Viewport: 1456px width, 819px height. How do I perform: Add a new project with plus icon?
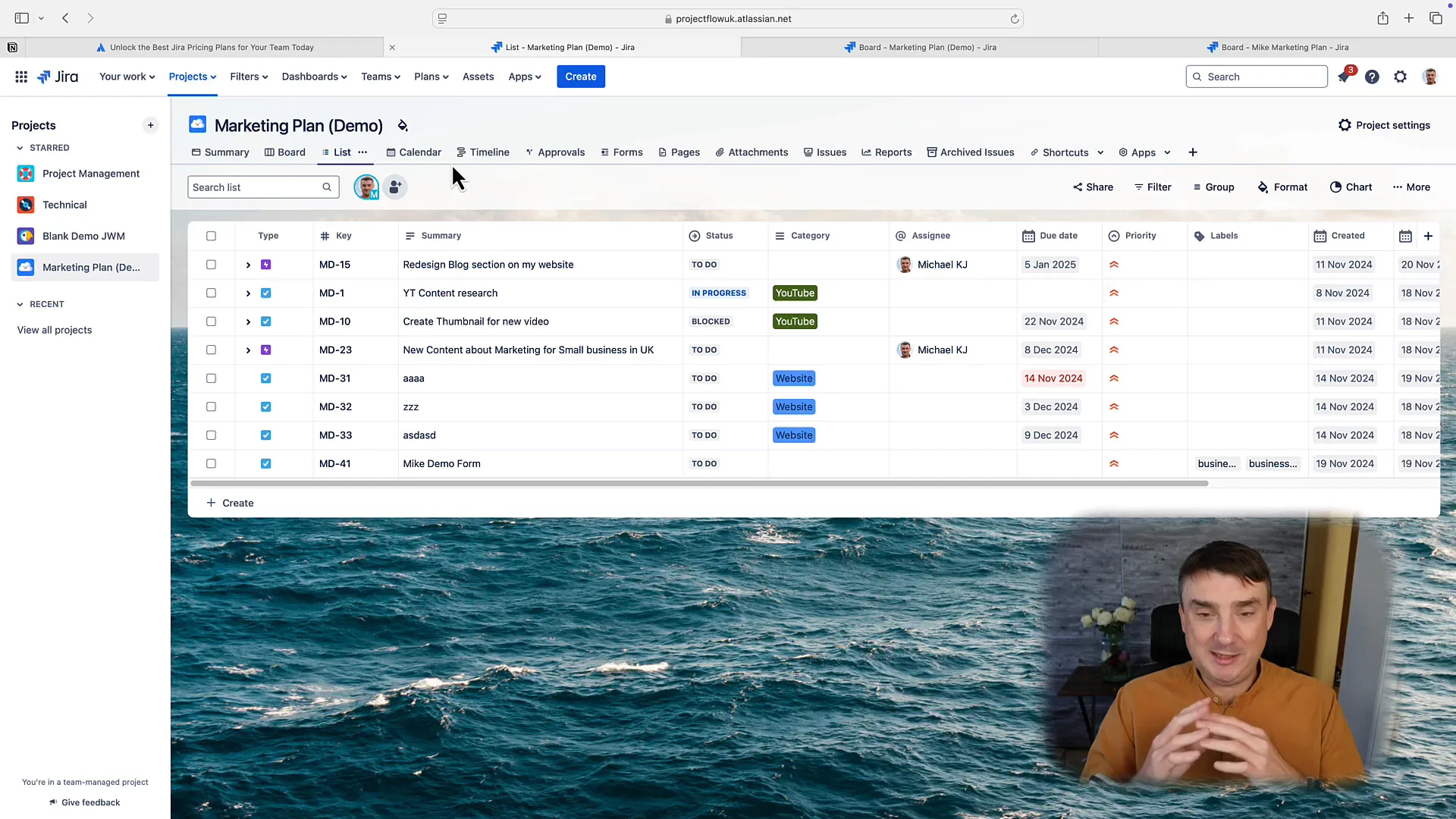click(150, 125)
